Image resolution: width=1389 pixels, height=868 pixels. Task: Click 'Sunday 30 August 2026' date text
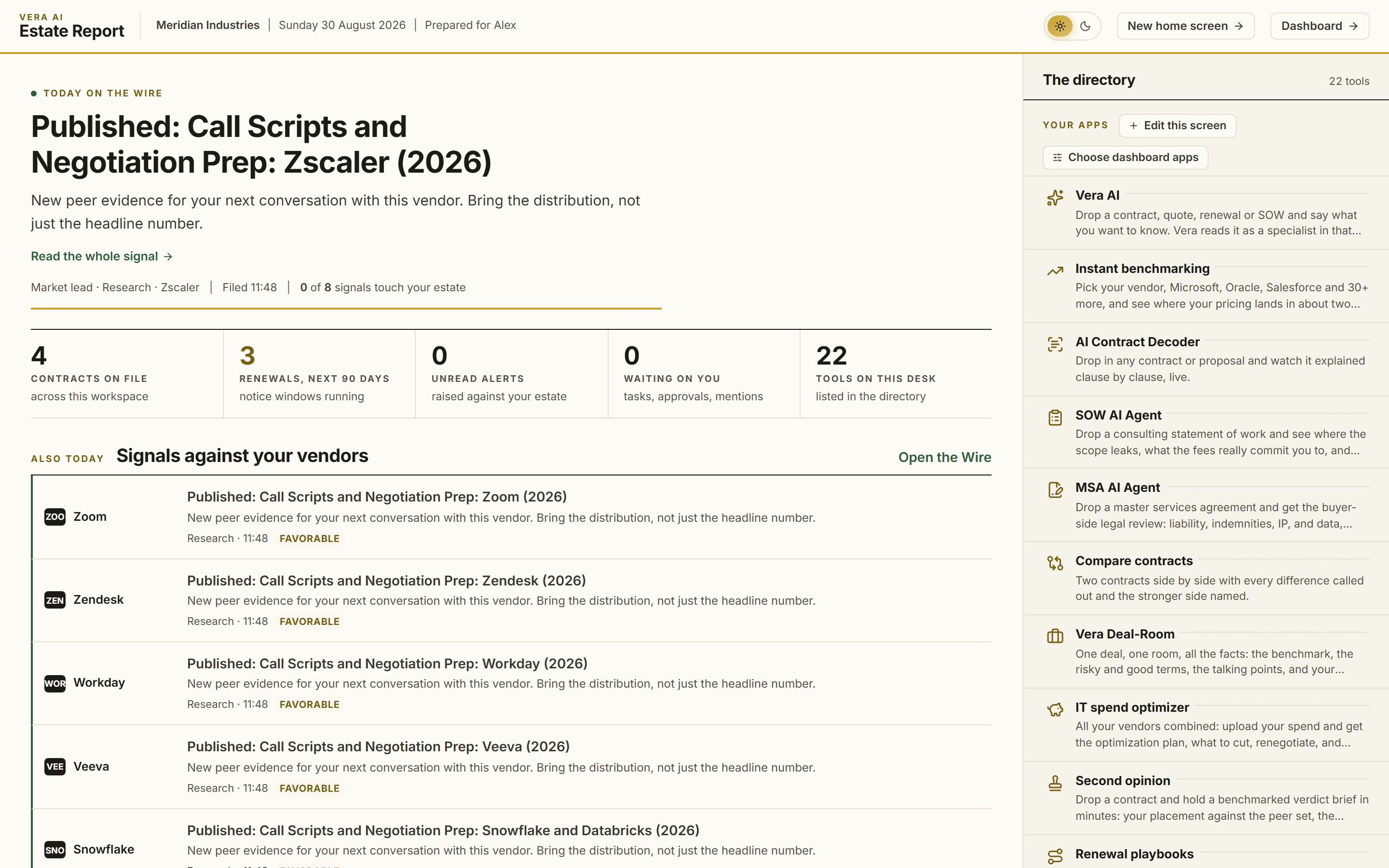342,25
